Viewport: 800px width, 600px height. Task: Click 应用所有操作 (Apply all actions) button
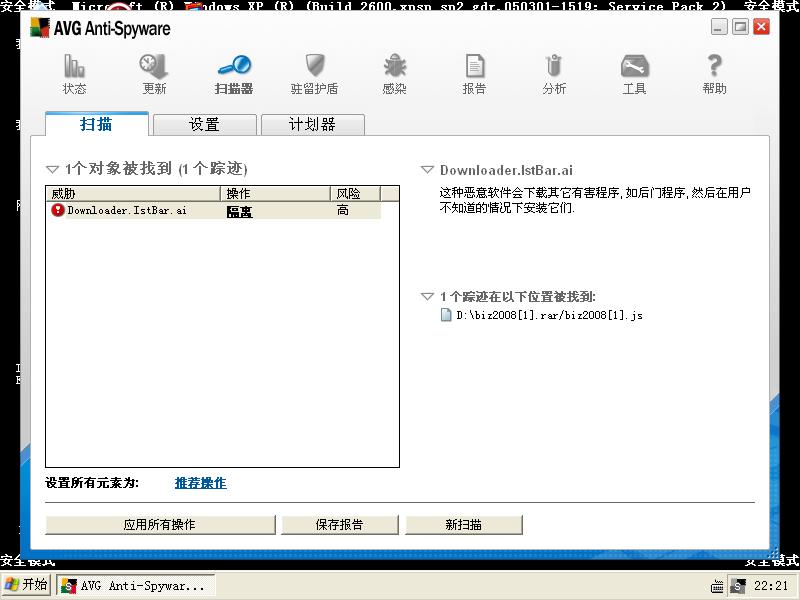[160, 524]
